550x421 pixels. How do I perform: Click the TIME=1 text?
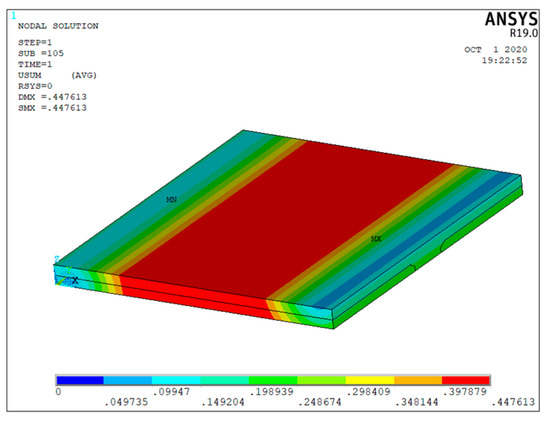pyautogui.click(x=35, y=64)
